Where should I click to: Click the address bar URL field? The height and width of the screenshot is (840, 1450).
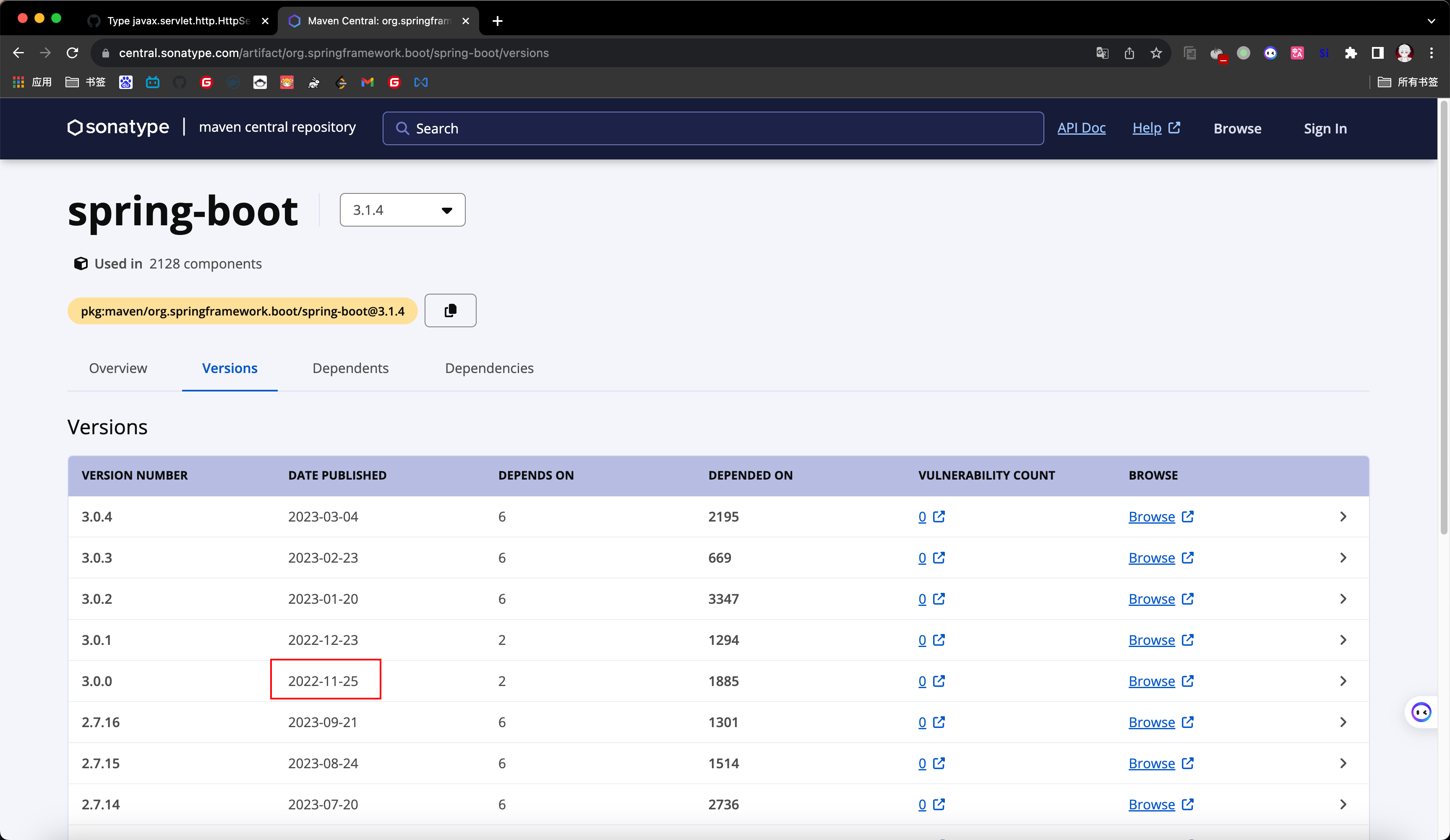coord(334,52)
